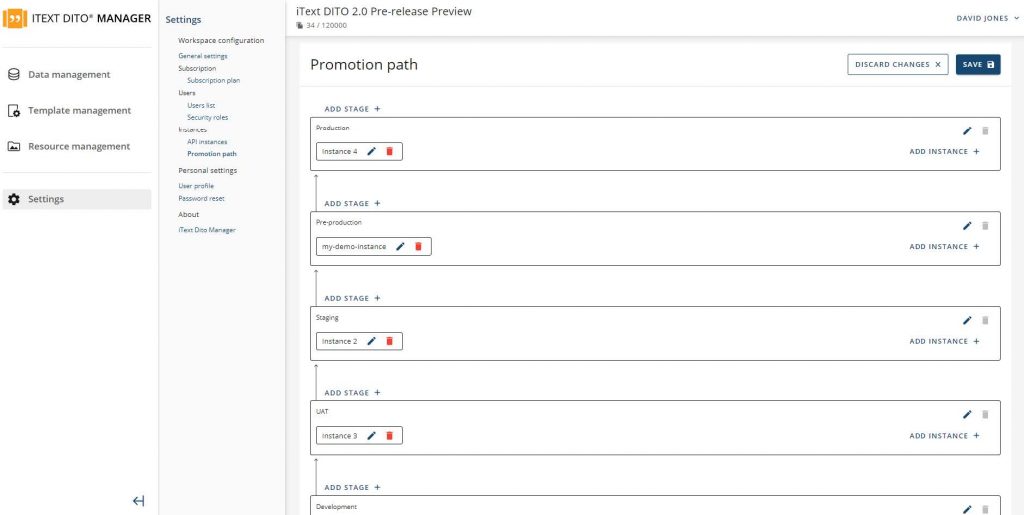Screen dimensions: 1024x515
Task: Edit Instance 2 with the pencil icon
Action: [x=372, y=342]
